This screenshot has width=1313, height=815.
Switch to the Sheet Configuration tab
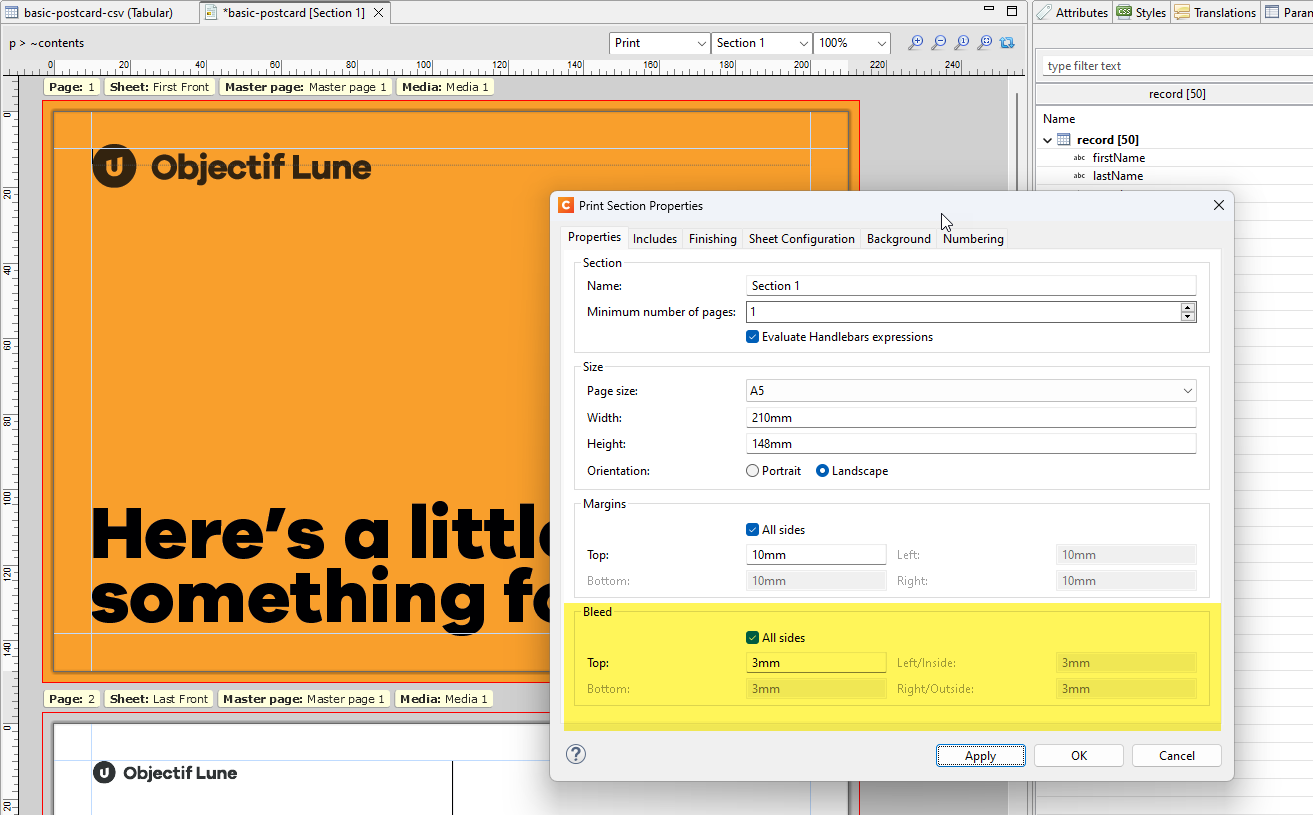801,239
